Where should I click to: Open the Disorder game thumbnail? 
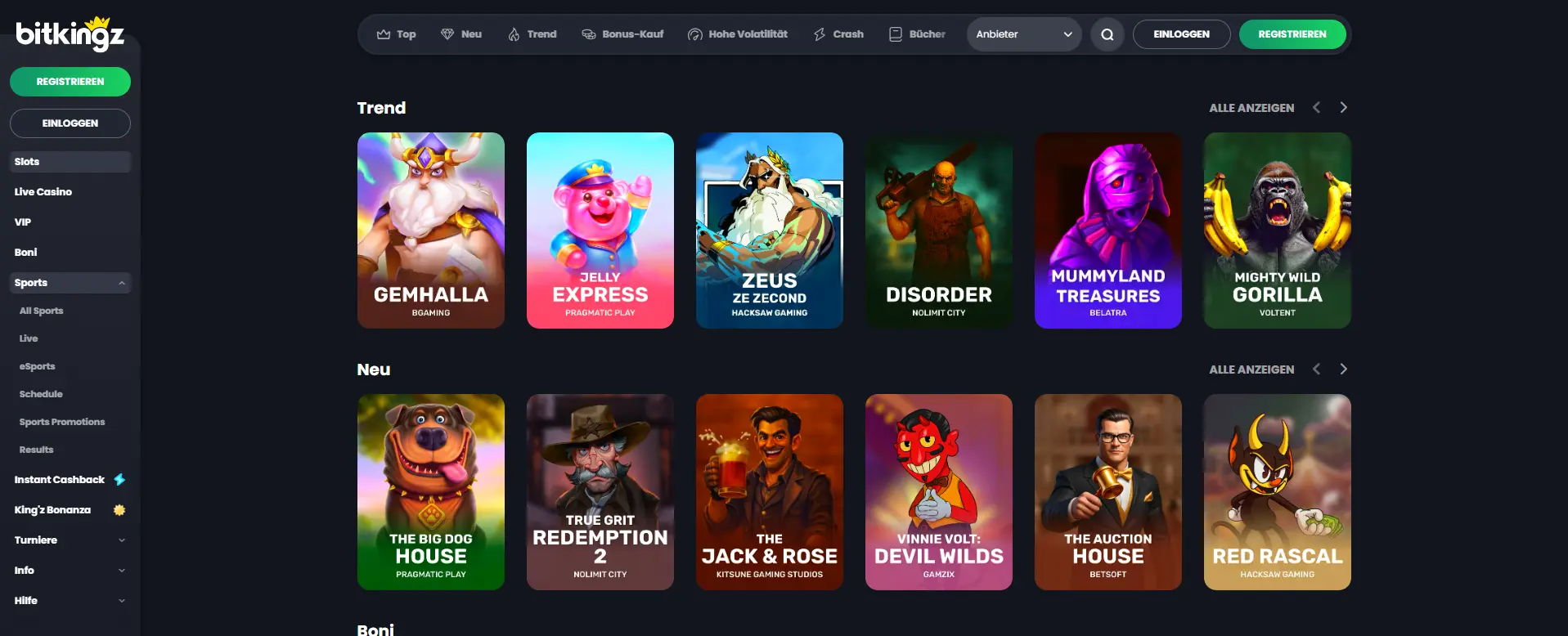click(939, 231)
